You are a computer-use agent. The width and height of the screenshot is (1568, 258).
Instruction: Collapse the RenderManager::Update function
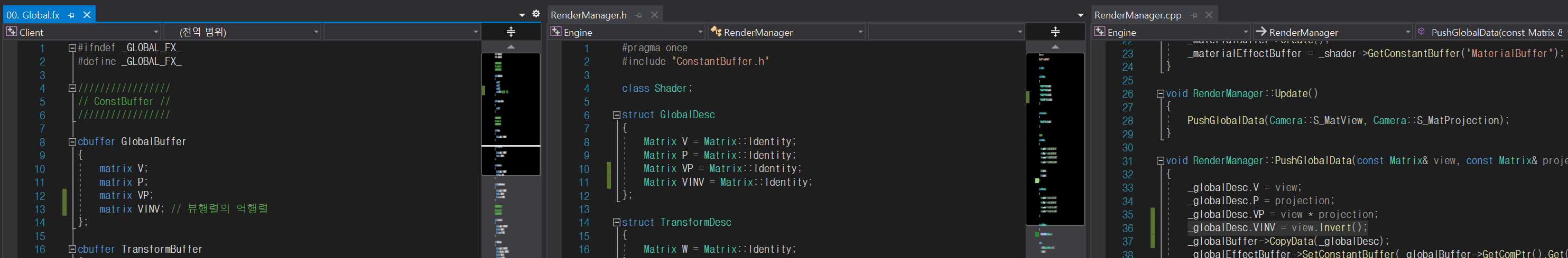tap(1160, 94)
